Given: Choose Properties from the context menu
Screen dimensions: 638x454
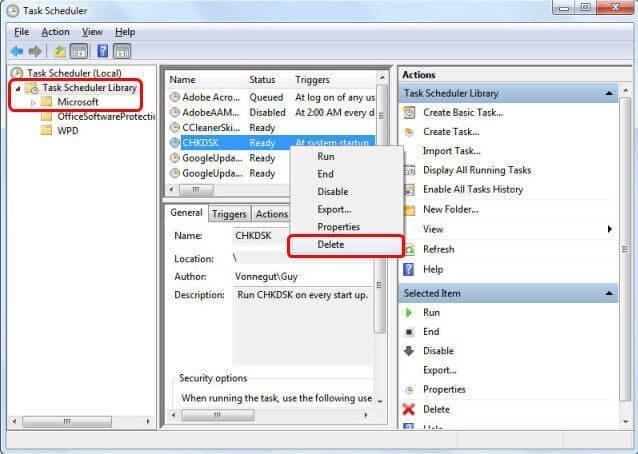Looking at the screenshot, I should click(x=347, y=227).
